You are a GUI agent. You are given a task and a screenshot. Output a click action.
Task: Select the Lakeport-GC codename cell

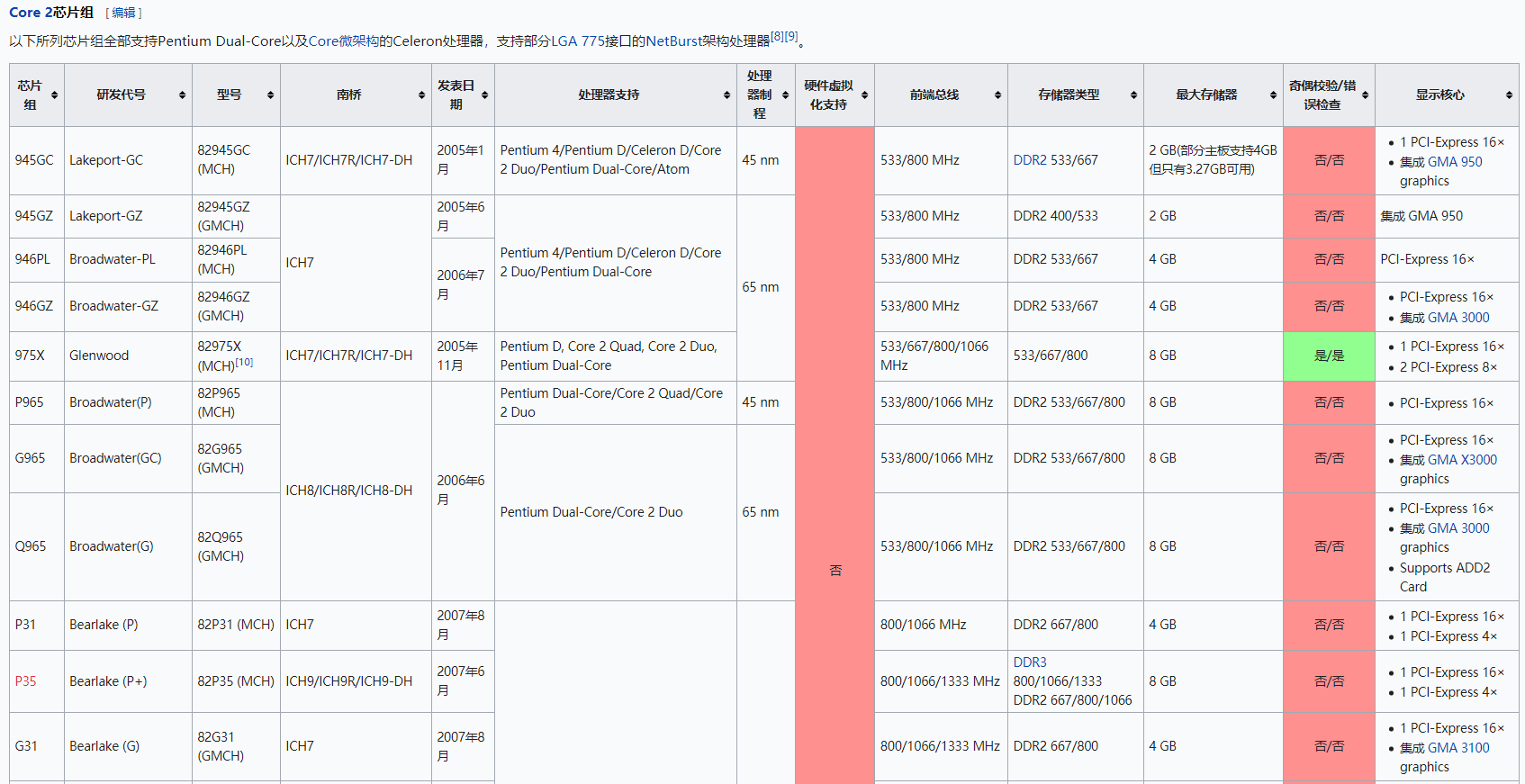click(128, 160)
